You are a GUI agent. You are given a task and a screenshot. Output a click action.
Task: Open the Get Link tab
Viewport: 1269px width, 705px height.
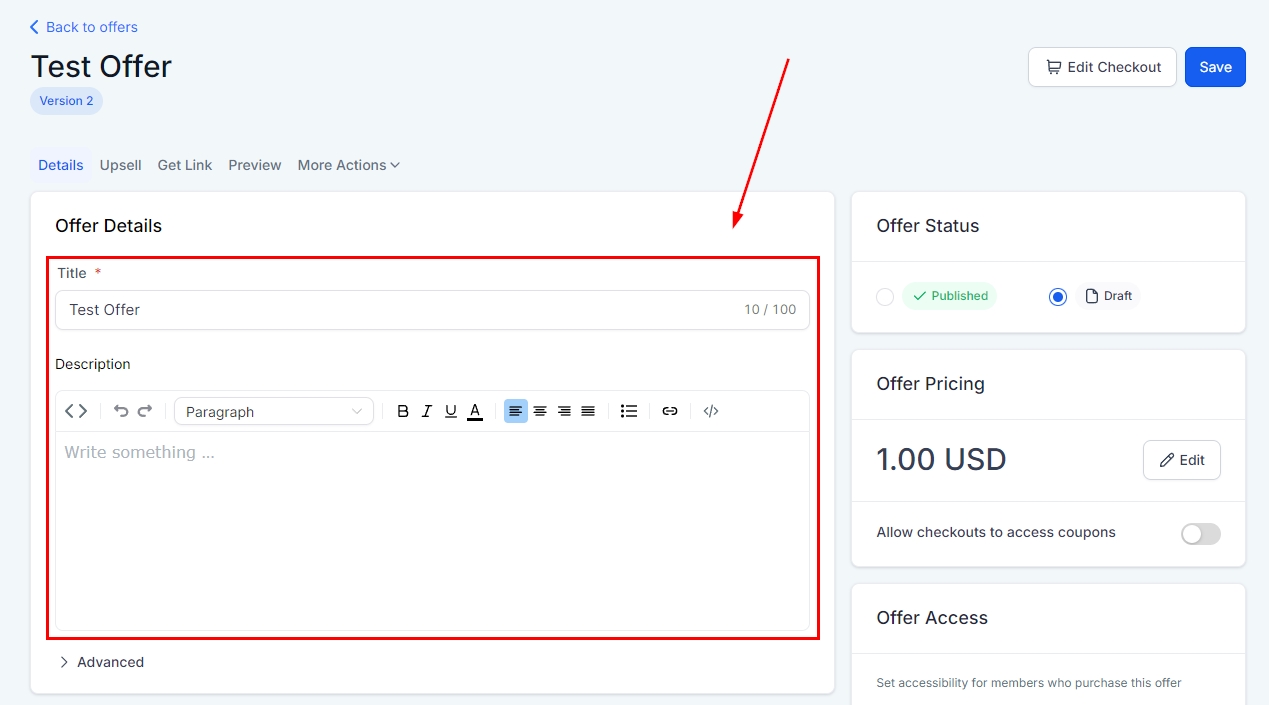coord(185,165)
